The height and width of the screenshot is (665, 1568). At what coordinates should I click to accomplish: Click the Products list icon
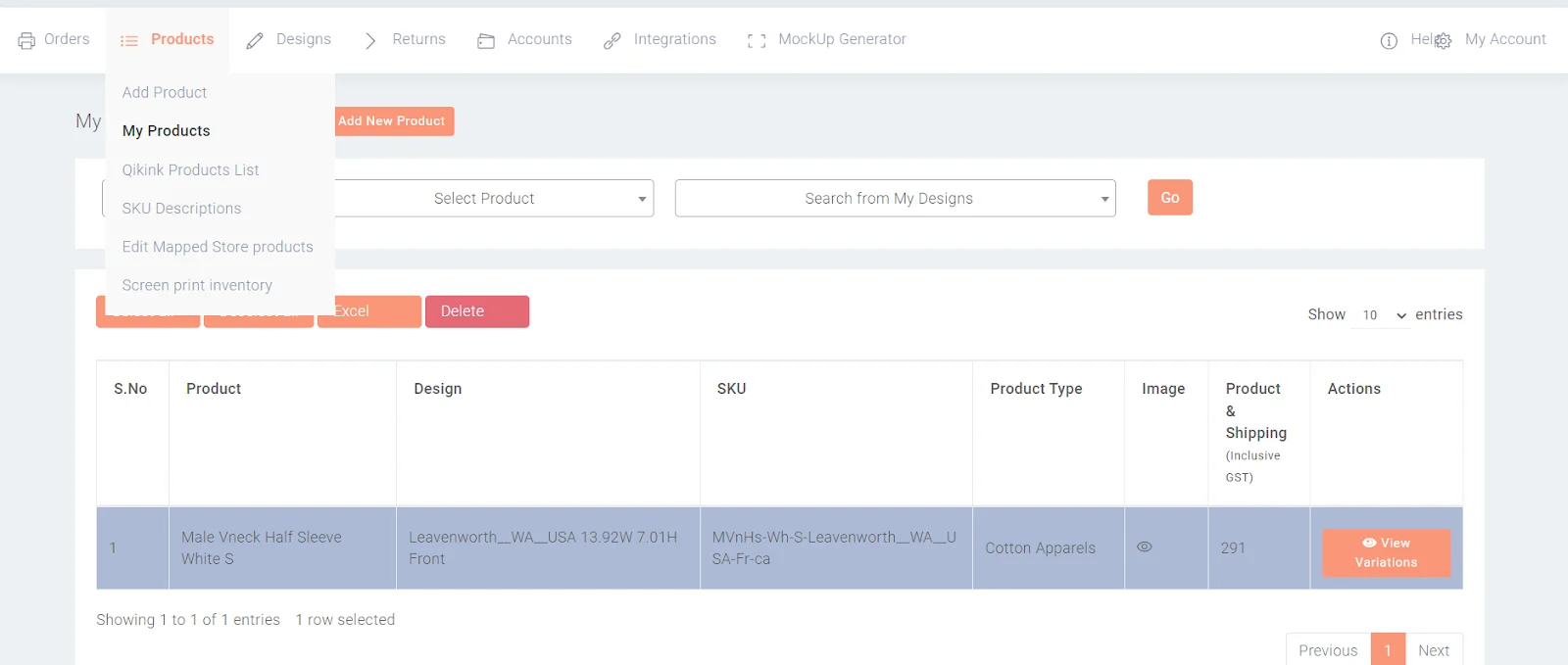129,40
